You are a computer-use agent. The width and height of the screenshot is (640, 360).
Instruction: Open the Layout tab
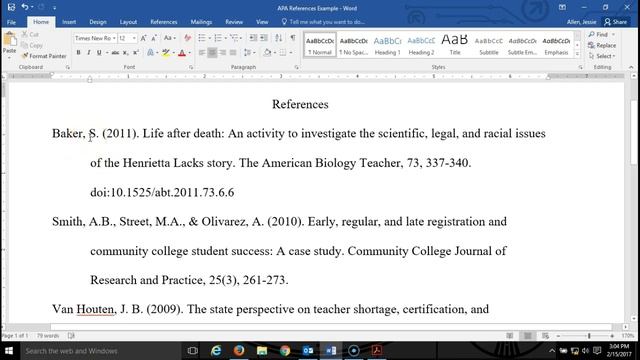(128, 22)
